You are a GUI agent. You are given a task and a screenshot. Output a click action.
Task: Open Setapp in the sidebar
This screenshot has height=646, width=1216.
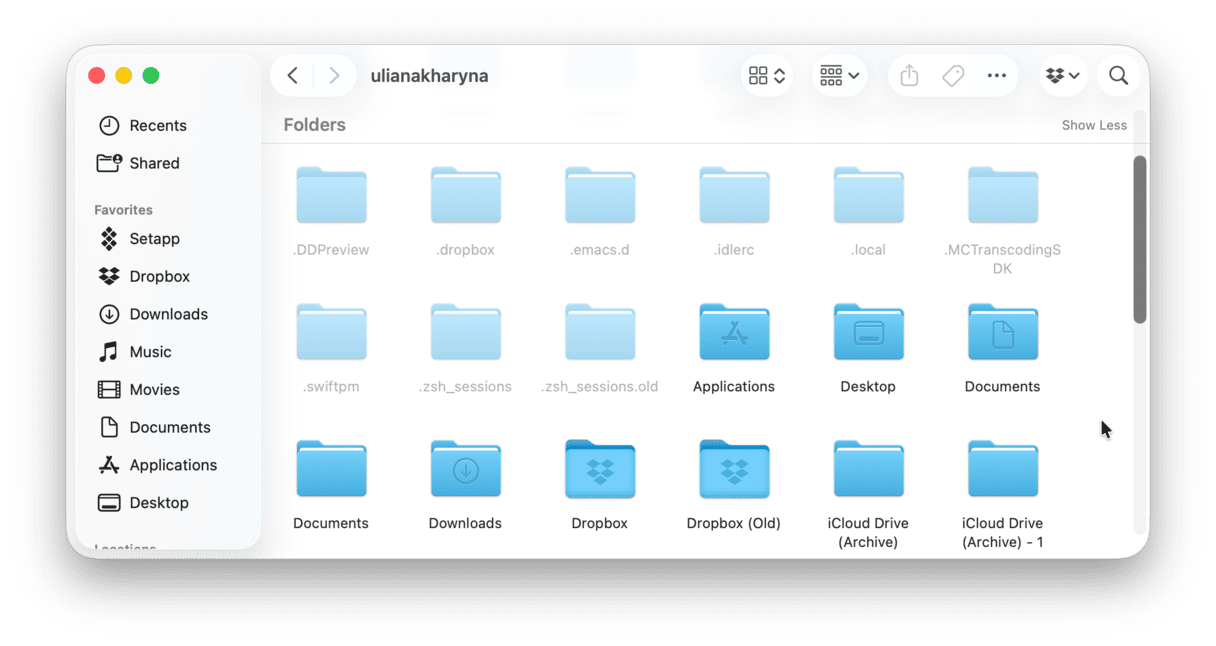[154, 239]
